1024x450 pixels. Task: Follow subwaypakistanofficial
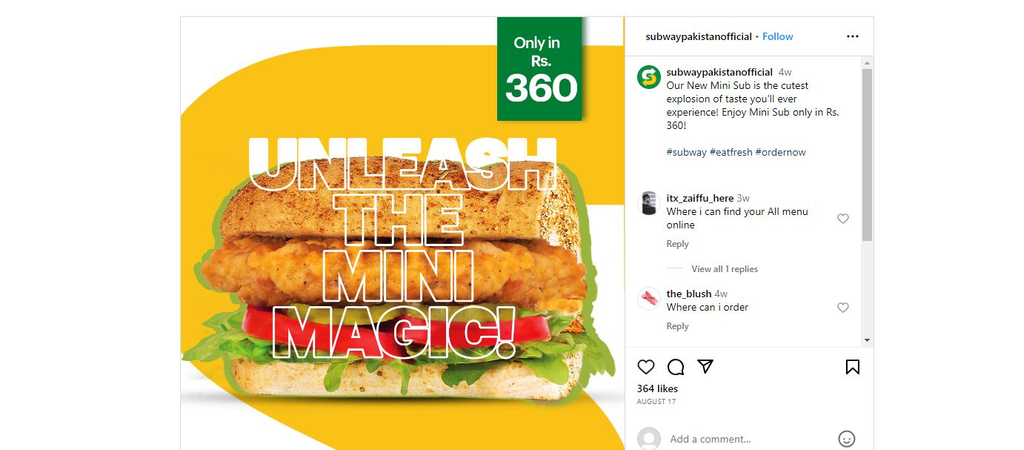778,37
